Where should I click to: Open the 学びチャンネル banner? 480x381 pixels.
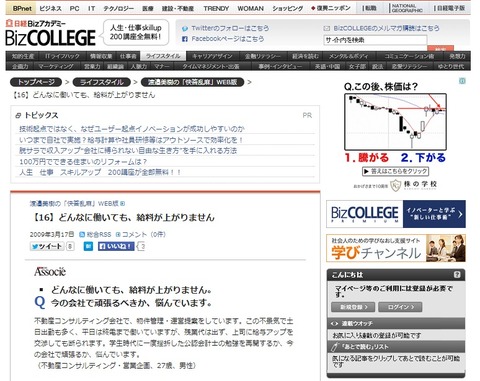[x=396, y=248]
